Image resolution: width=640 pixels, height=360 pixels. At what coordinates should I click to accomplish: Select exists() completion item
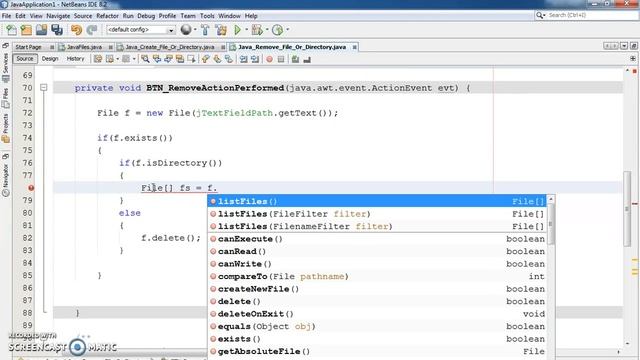point(377,339)
